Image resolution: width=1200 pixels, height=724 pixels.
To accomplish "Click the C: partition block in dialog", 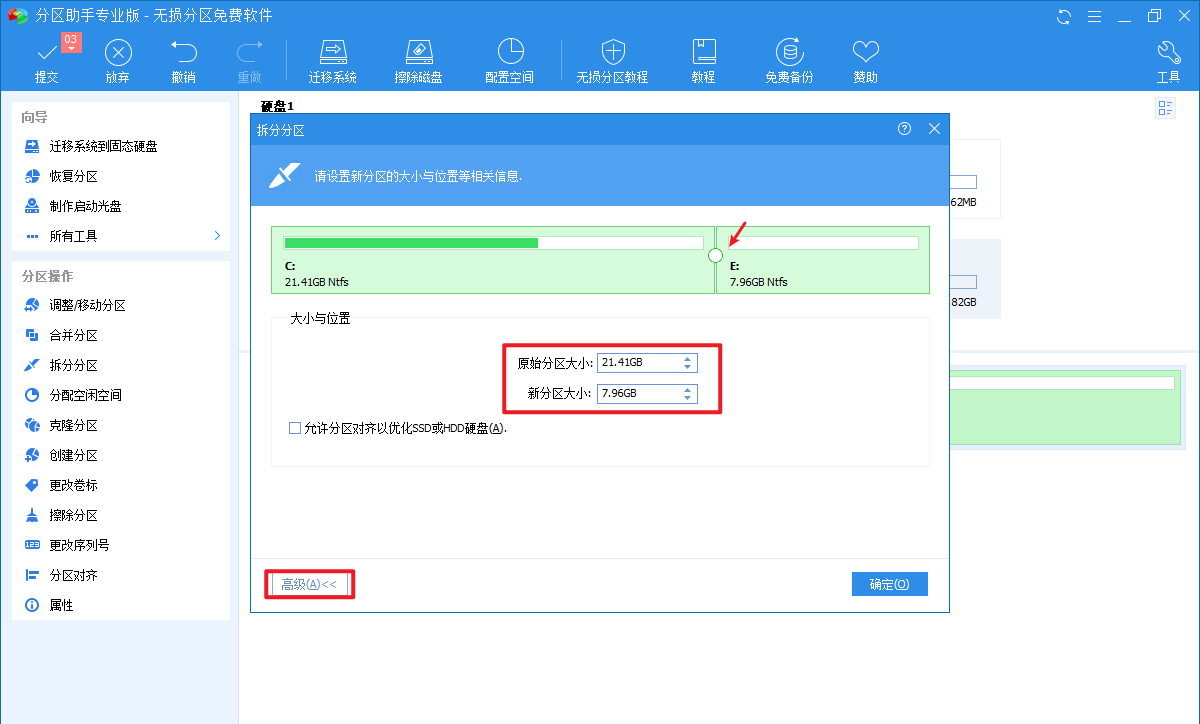I will tap(493, 260).
